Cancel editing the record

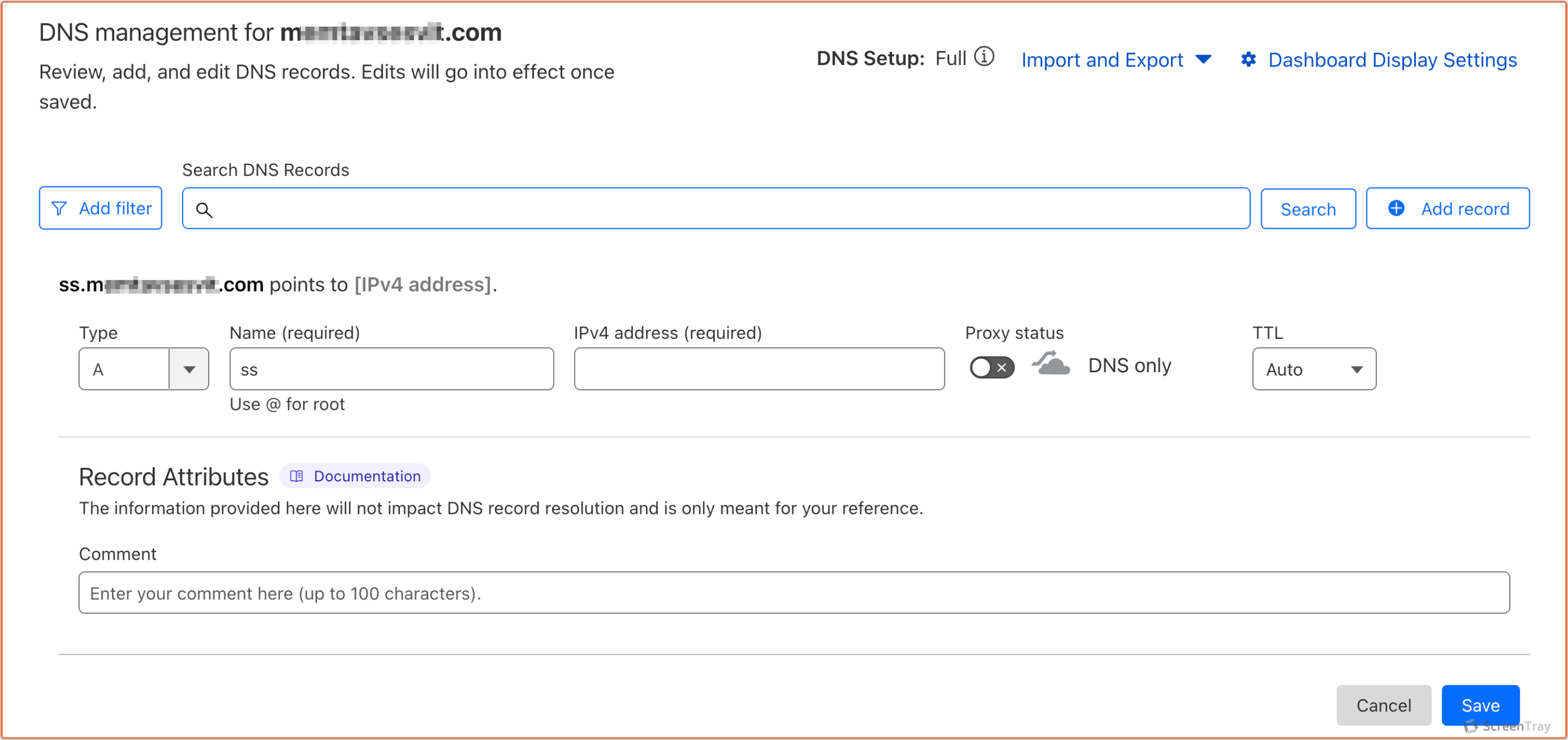tap(1384, 705)
